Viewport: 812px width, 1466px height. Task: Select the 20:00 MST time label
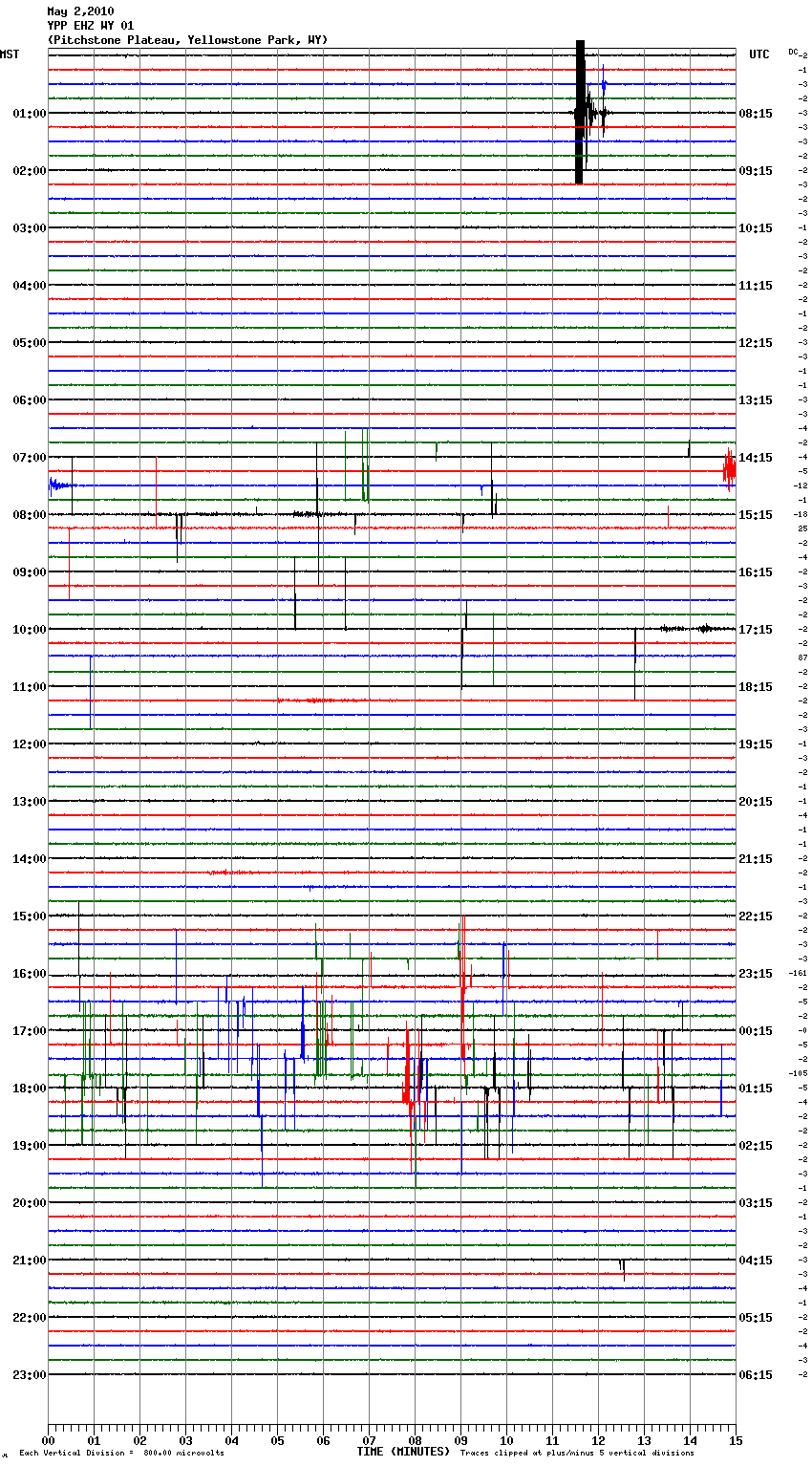pos(29,1203)
